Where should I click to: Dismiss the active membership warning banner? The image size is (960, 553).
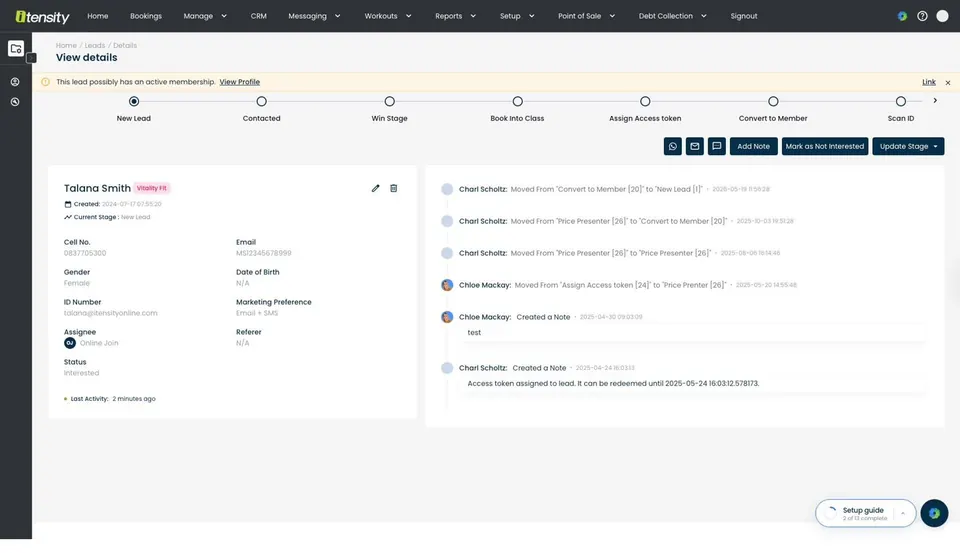coord(947,82)
